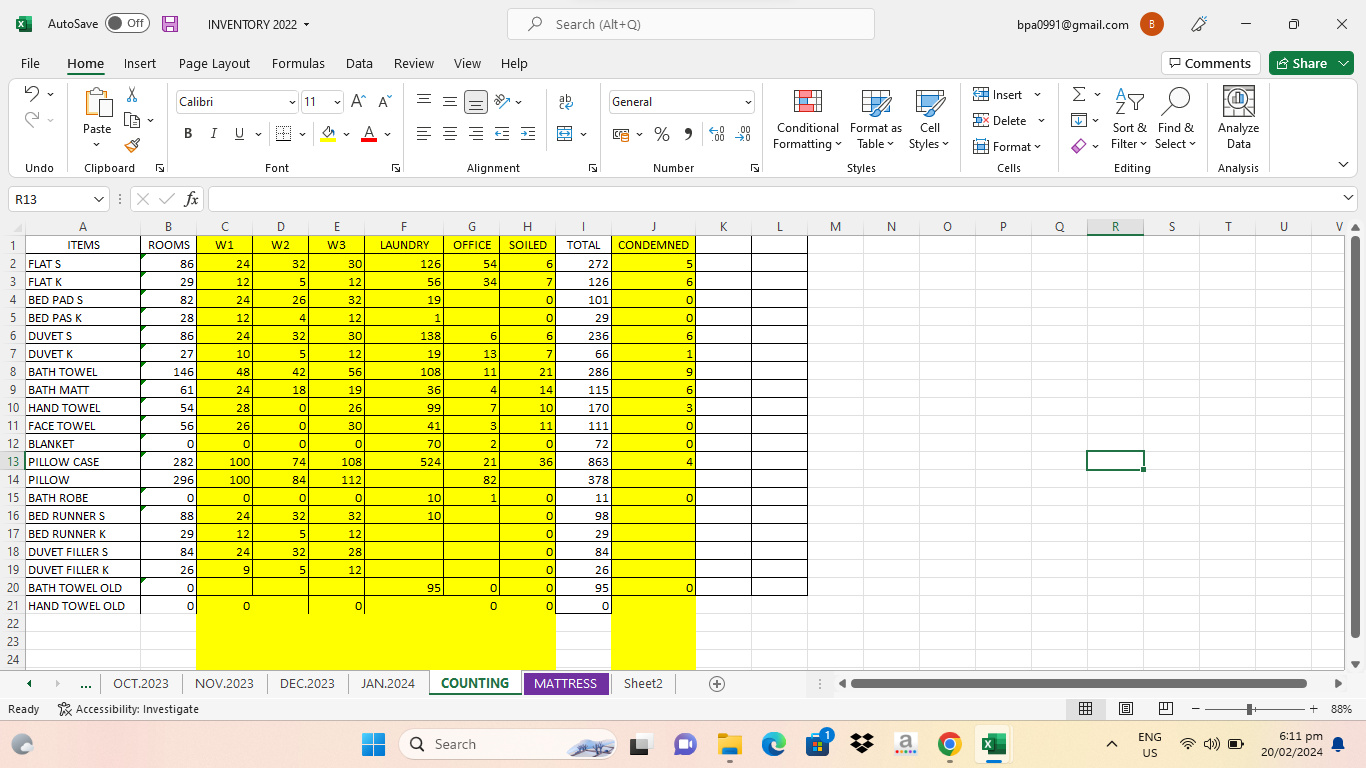Click the Undo arrow icon

point(31,94)
